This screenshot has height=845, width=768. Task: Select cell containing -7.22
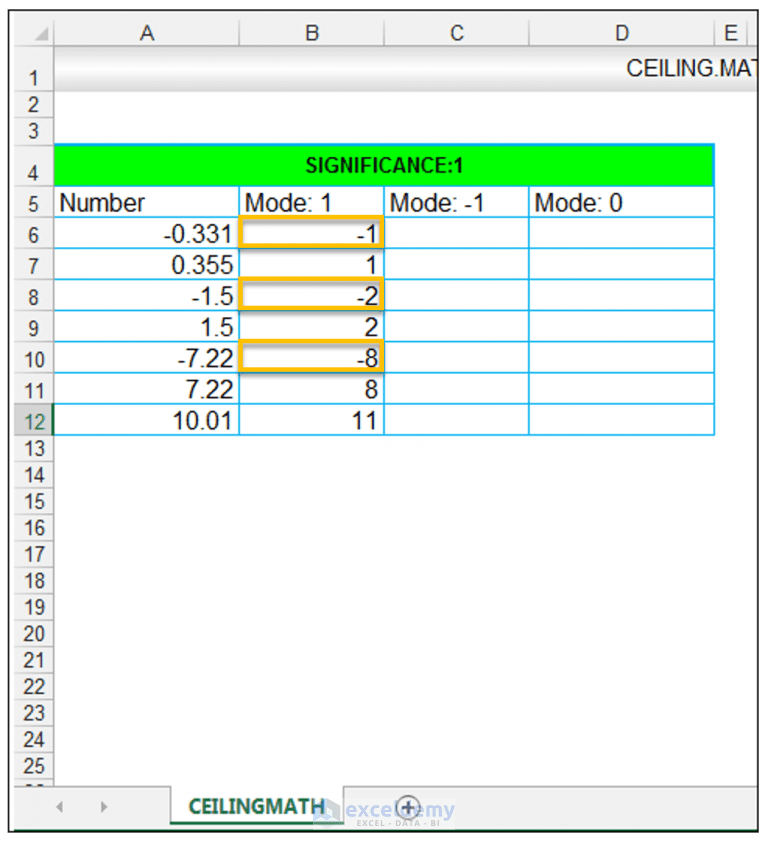(147, 358)
